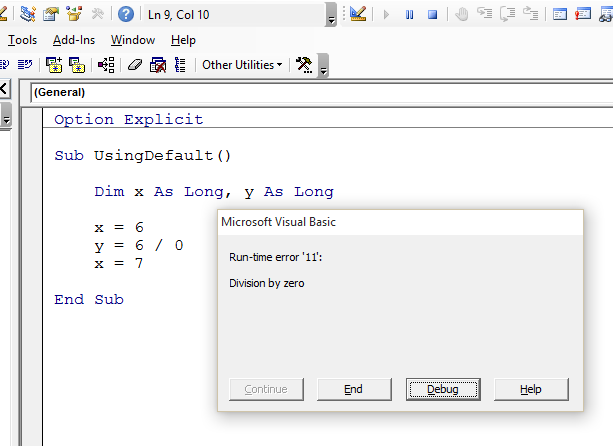Toggle breakpoint using the hand icon

[461, 14]
